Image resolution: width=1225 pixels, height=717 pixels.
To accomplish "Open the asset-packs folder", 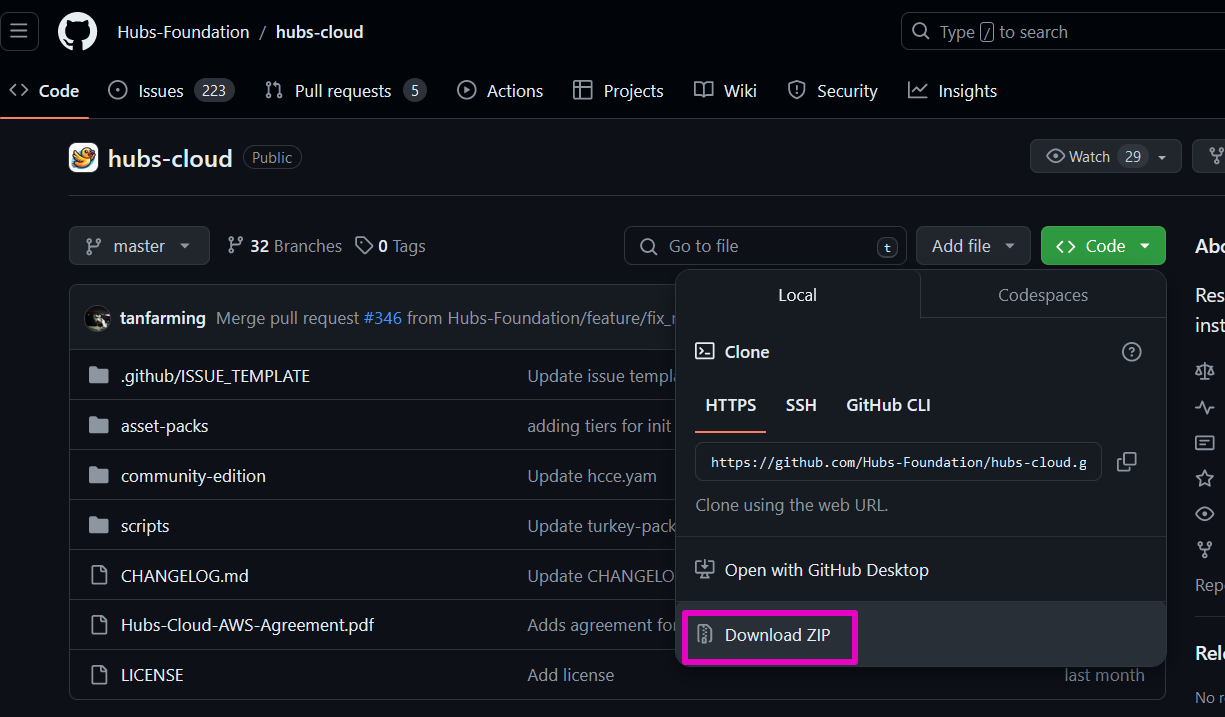I will click(165, 426).
